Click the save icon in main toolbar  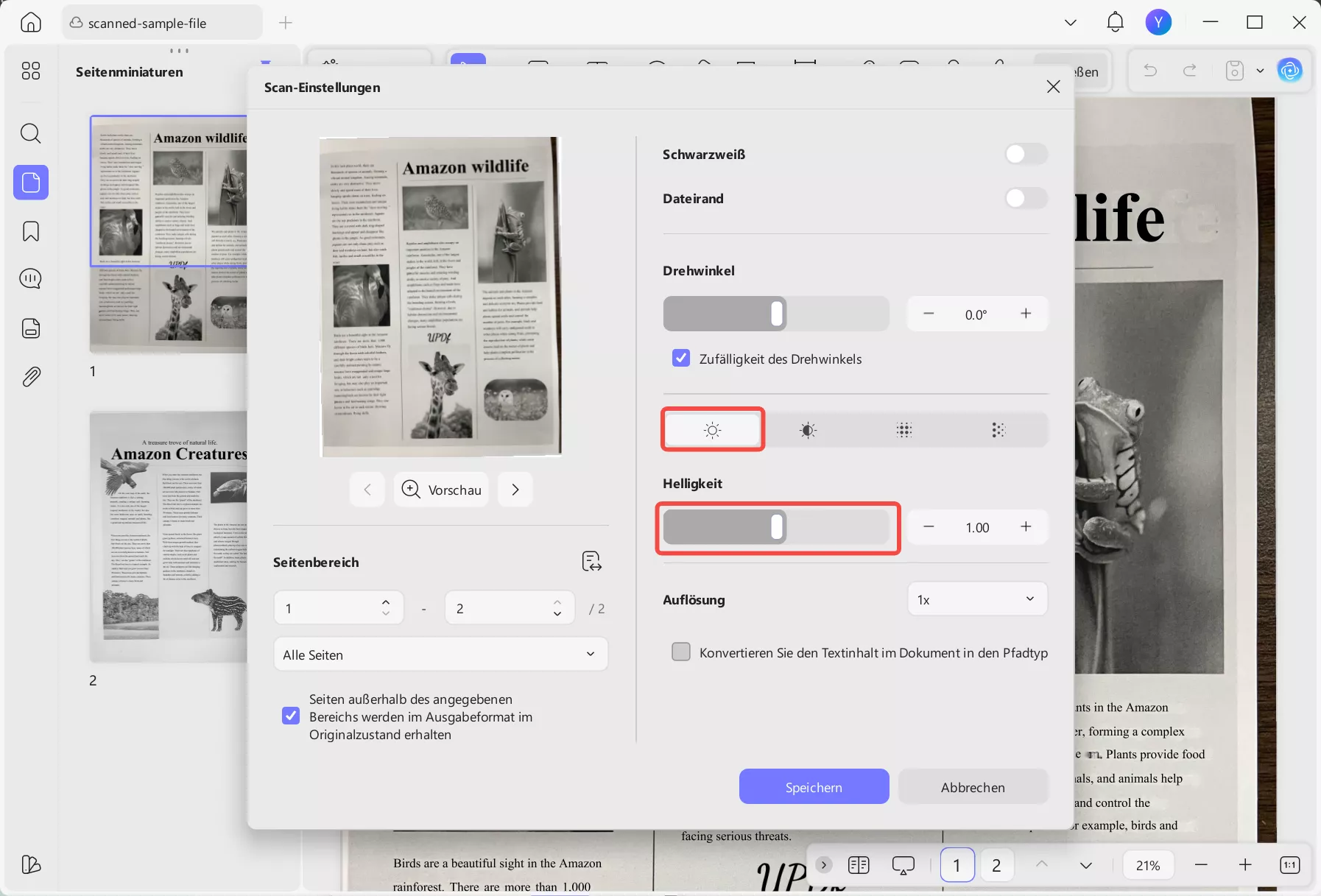1235,71
